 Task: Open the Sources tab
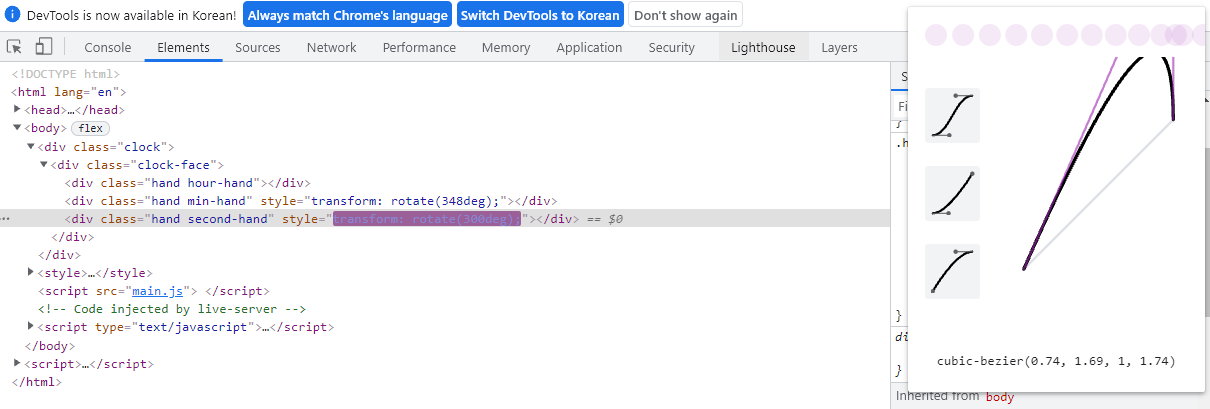tap(258, 47)
